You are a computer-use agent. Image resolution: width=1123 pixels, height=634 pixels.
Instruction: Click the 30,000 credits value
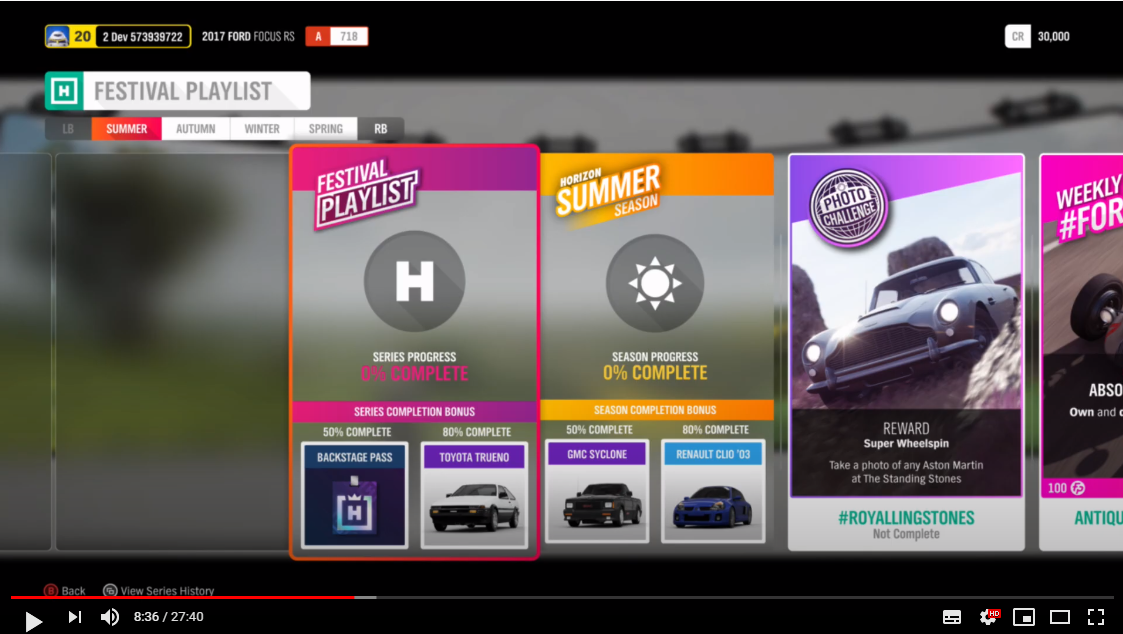click(x=1054, y=37)
